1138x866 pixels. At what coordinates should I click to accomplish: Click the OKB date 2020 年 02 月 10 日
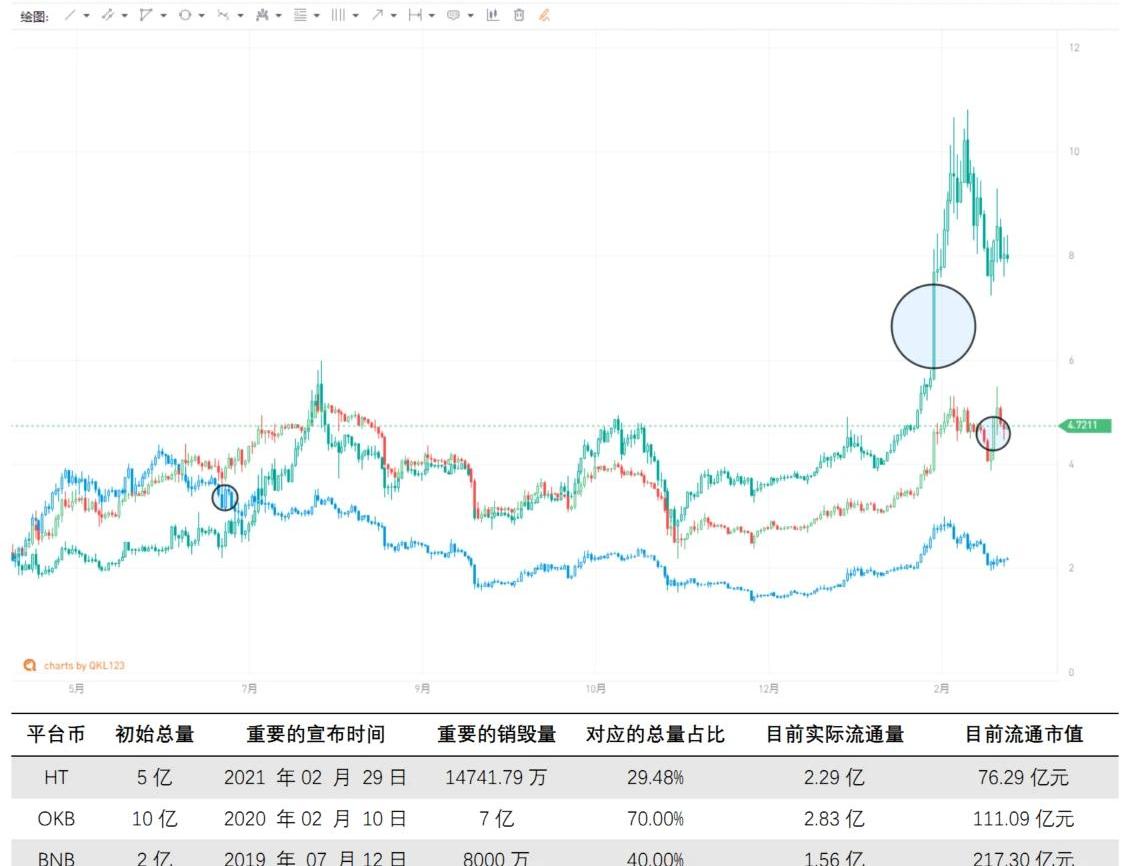[315, 819]
